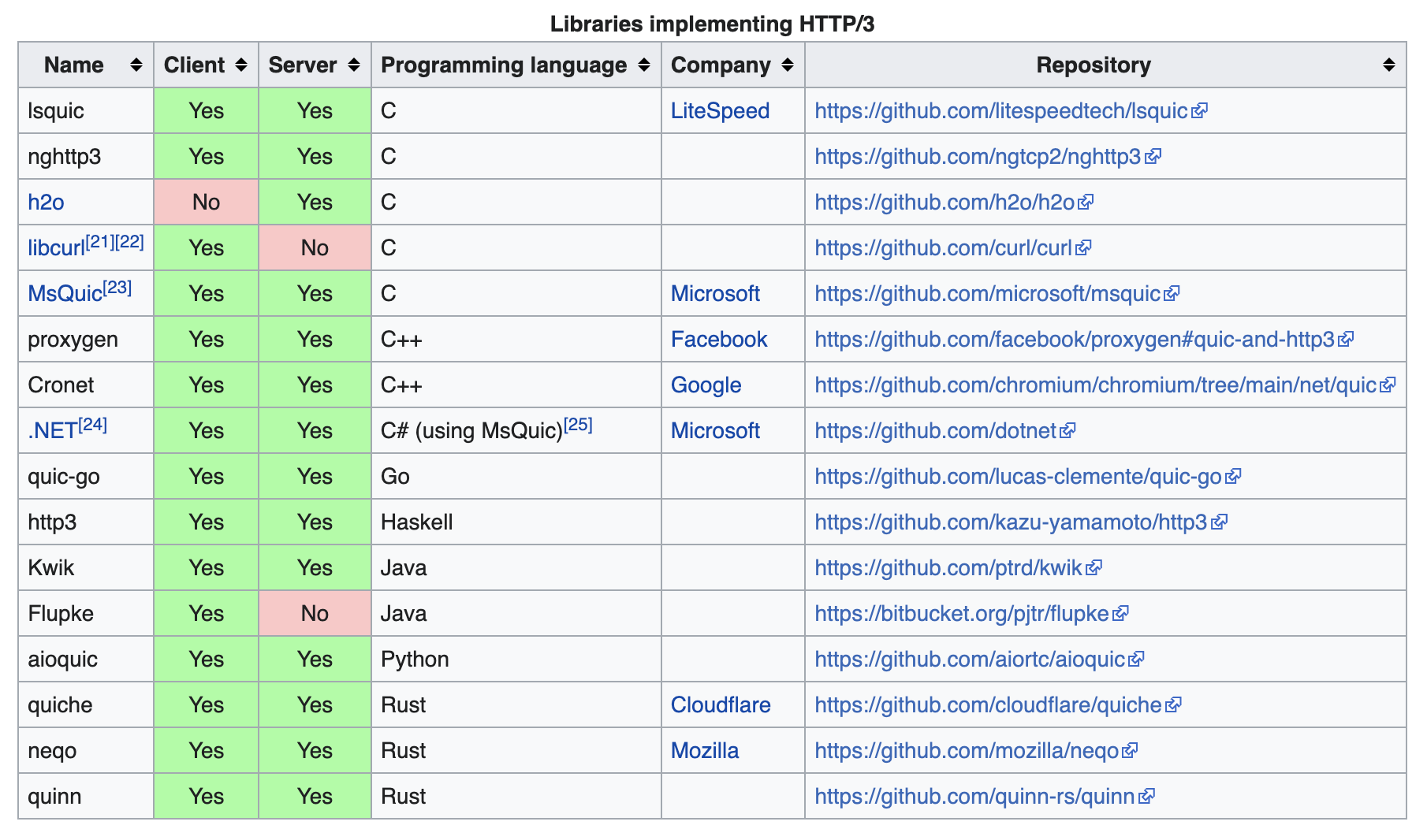Screen dimensions: 1427x840
Task: Click external-link icon after nghttp3 repository URL
Action: pos(1153,156)
